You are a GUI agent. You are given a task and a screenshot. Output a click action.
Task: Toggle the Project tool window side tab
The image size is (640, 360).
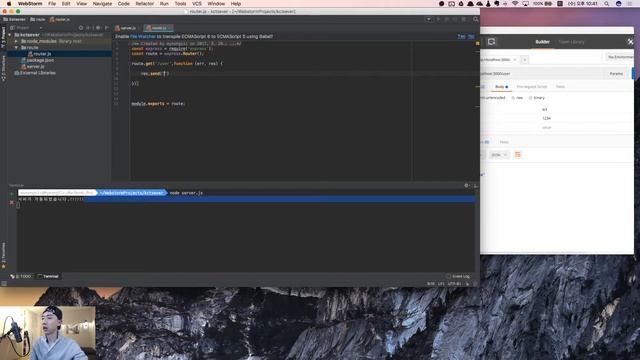tap(3, 37)
